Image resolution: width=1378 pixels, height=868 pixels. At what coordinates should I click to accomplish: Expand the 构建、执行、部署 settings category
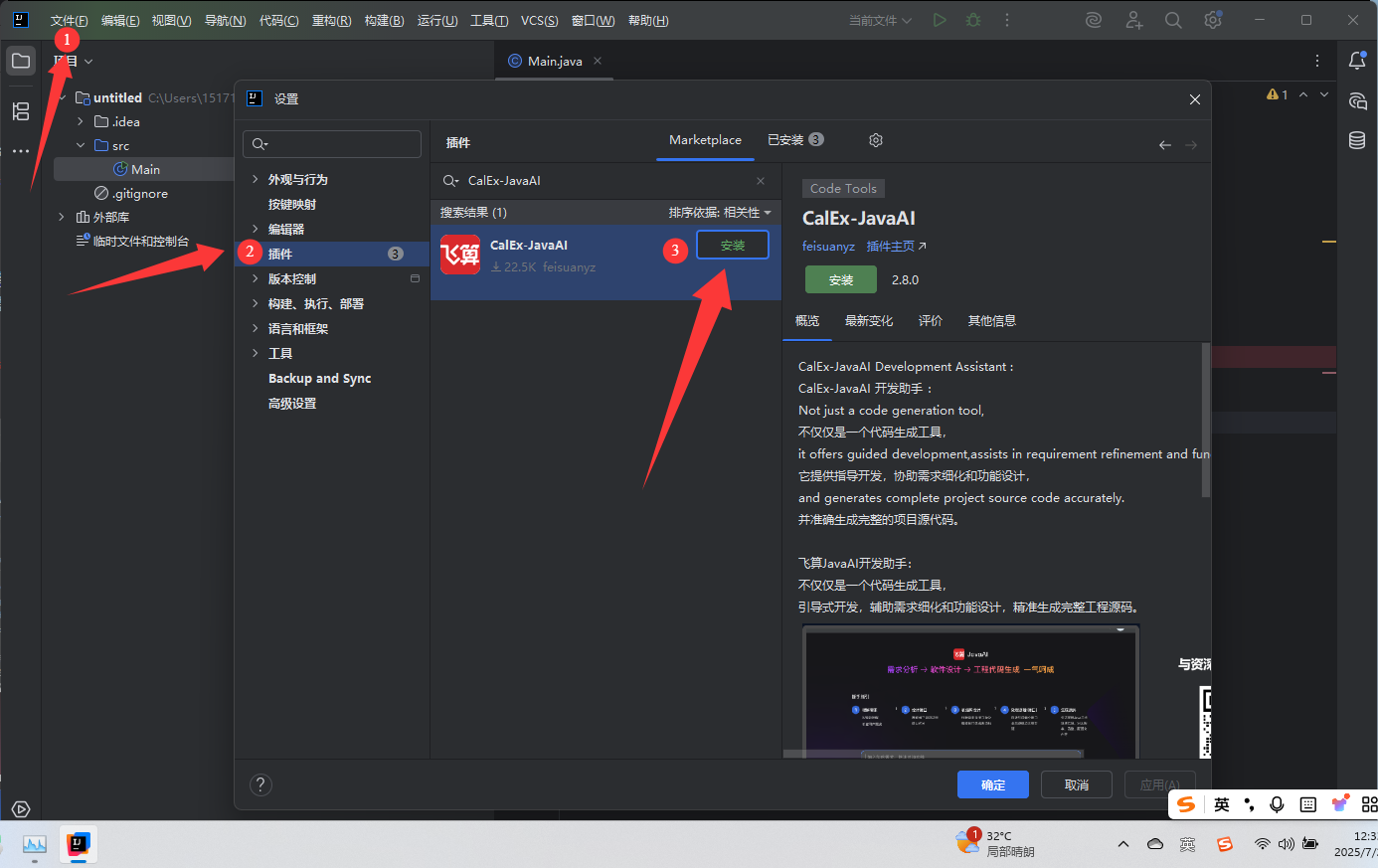pyautogui.click(x=256, y=303)
